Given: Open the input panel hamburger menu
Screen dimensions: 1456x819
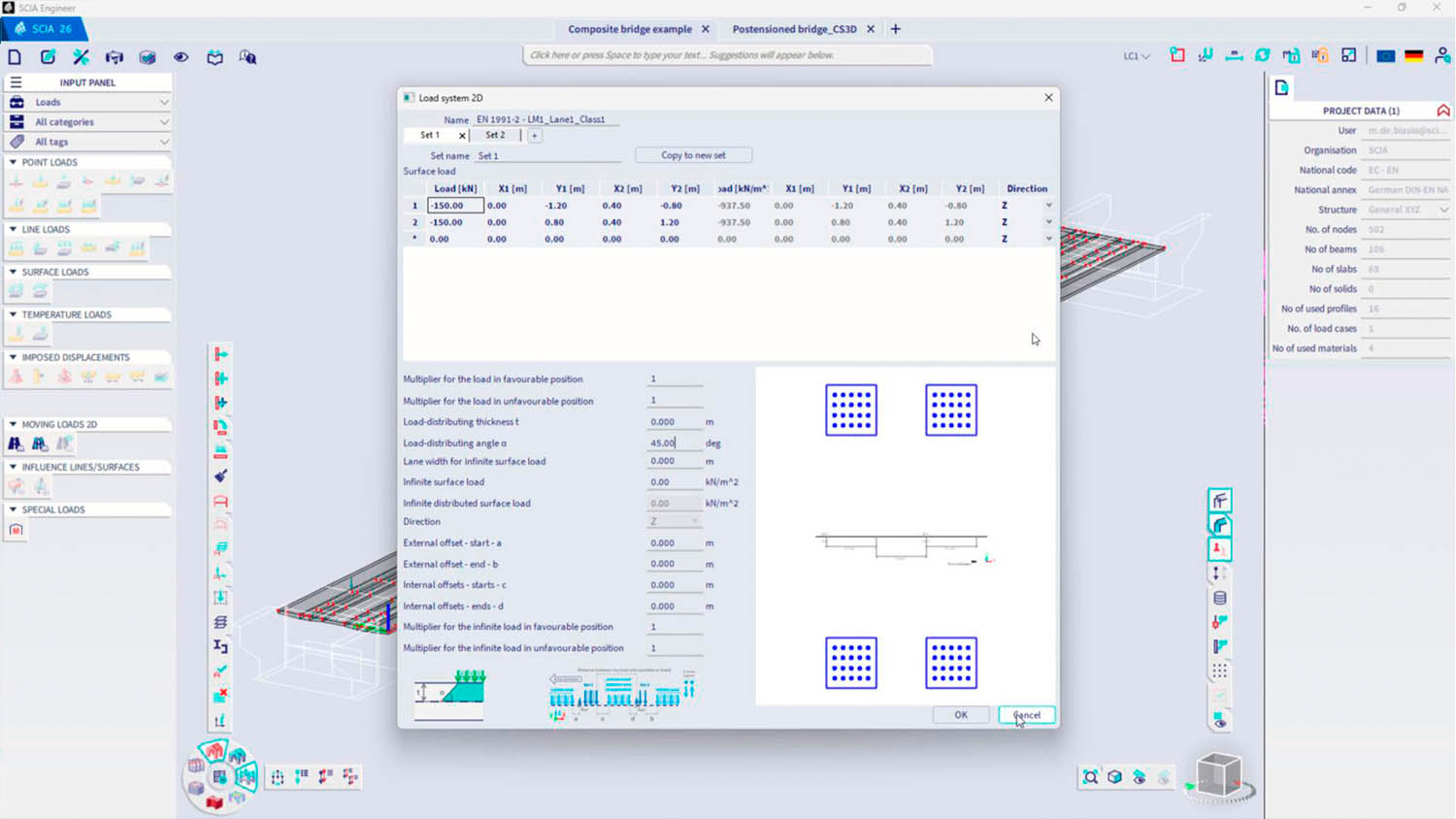Looking at the screenshot, I should click(x=16, y=82).
